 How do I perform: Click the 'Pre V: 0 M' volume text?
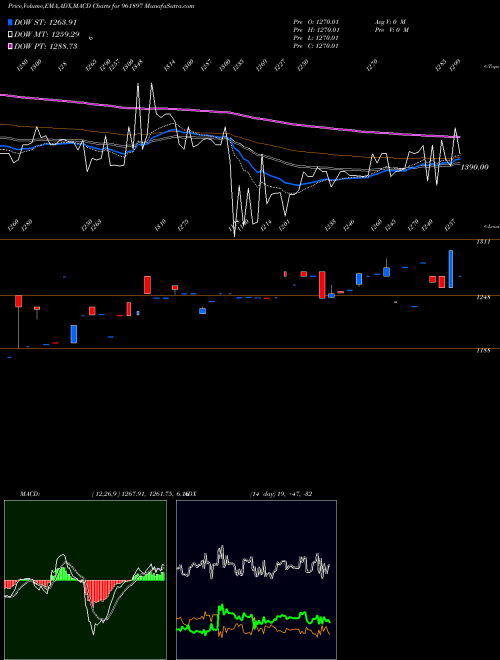click(x=392, y=30)
